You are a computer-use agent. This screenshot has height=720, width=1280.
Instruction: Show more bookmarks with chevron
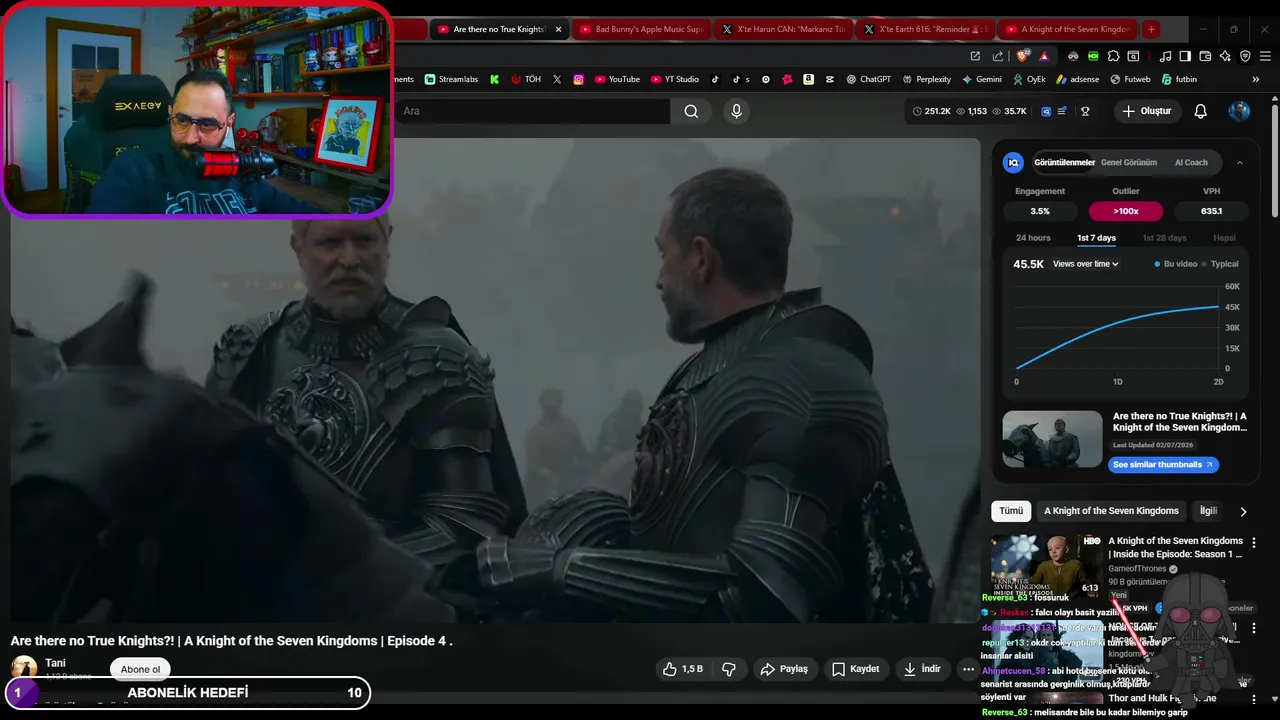(1256, 79)
